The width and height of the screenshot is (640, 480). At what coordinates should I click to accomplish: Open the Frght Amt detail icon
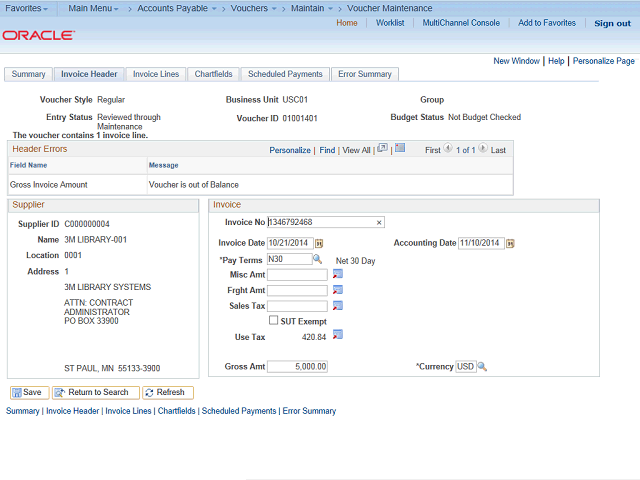coord(338,290)
